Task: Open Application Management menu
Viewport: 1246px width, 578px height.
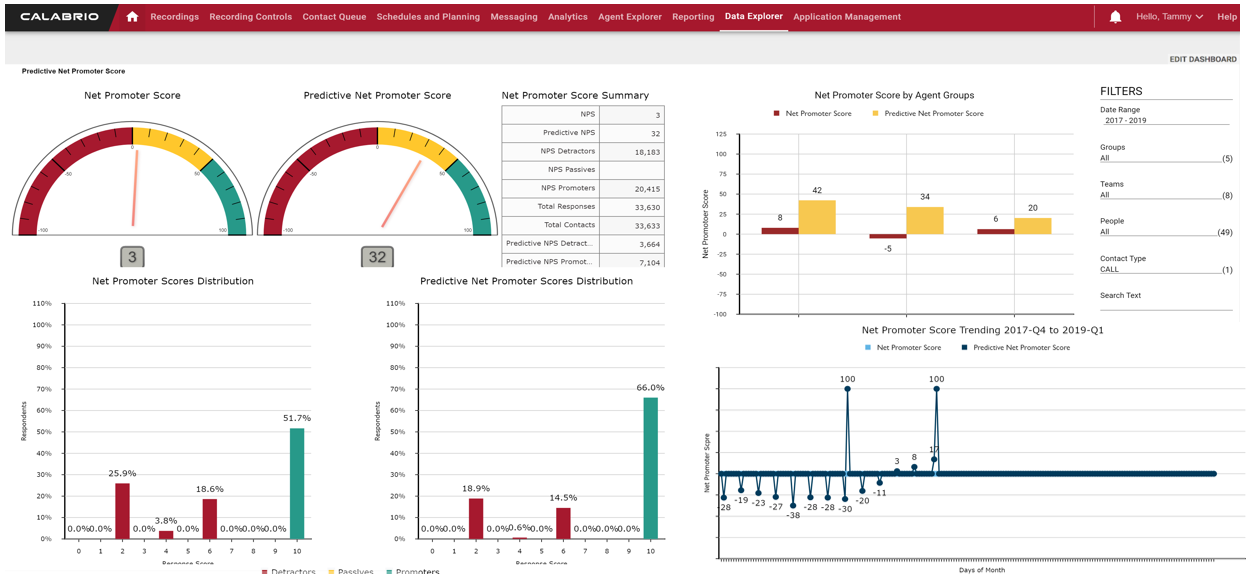Action: 846,17
